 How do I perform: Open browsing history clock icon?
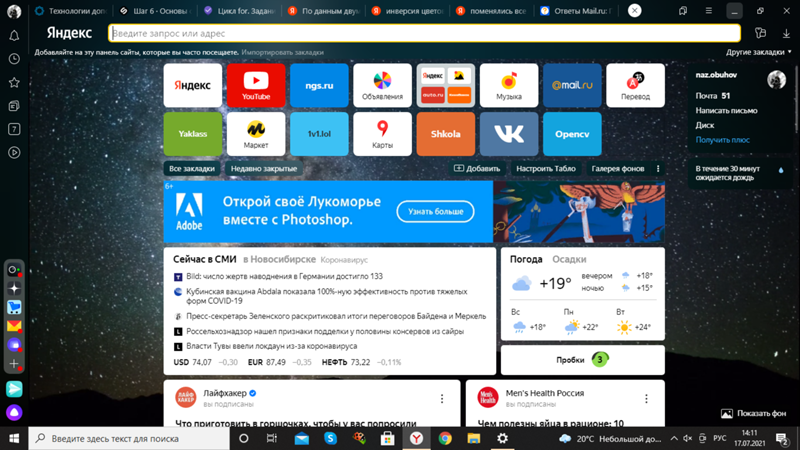click(14, 59)
